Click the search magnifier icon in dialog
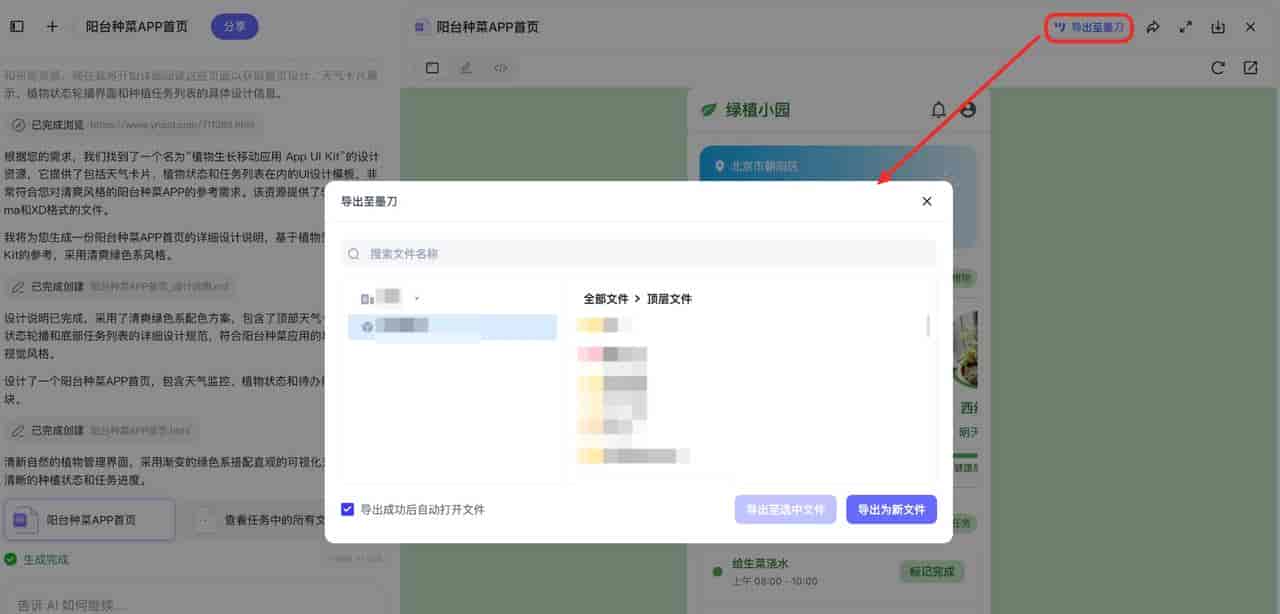Screen dimensions: 1280x614 [354, 254]
